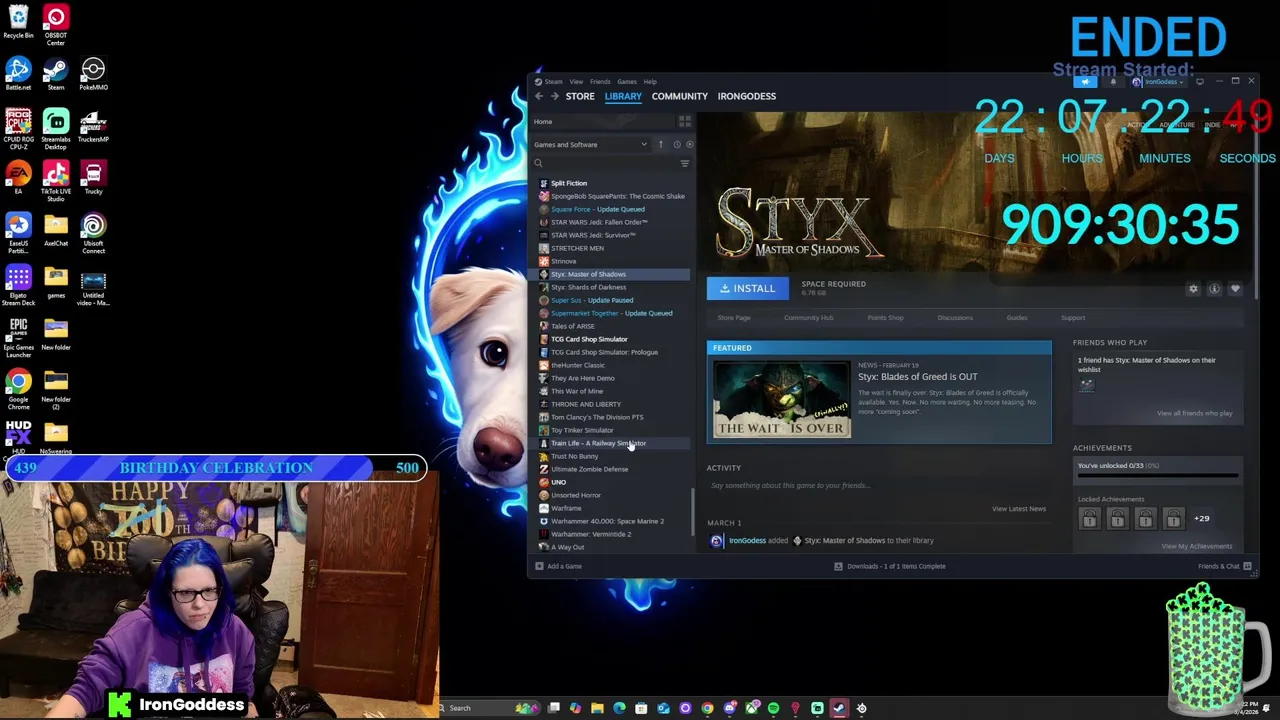Open PokeMMO desktop icon
Screen dimensions: 1280x720
[x=93, y=74]
